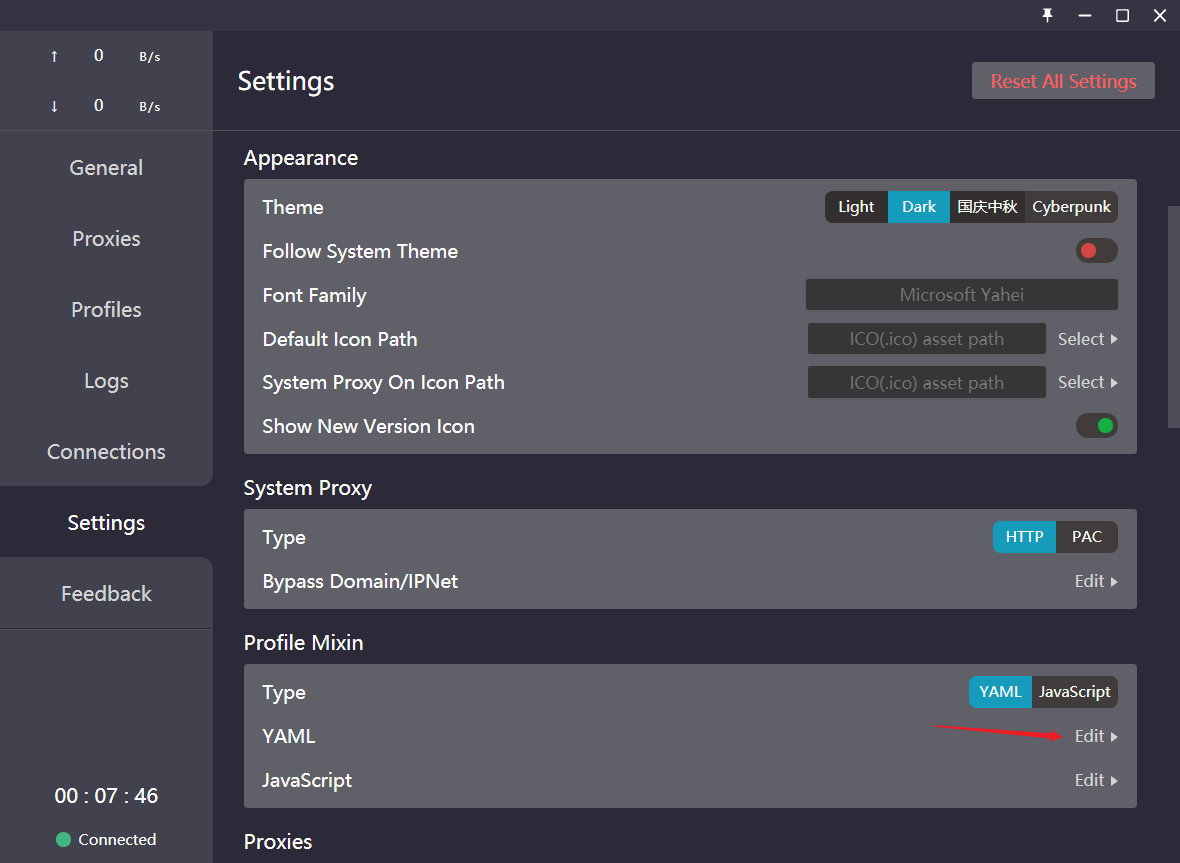Click the Font Family label
Image resolution: width=1180 pixels, height=863 pixels.
coord(315,296)
